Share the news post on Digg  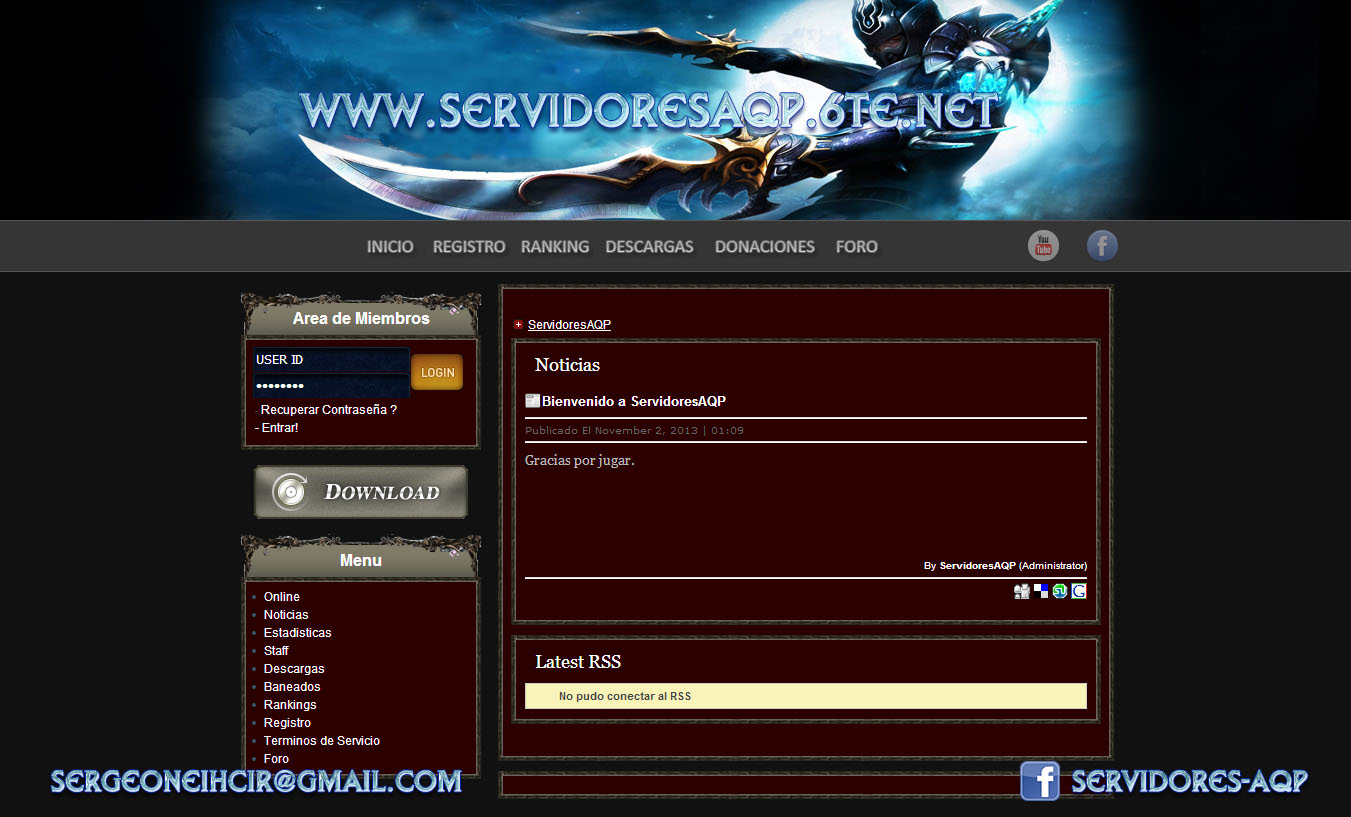tap(1022, 591)
